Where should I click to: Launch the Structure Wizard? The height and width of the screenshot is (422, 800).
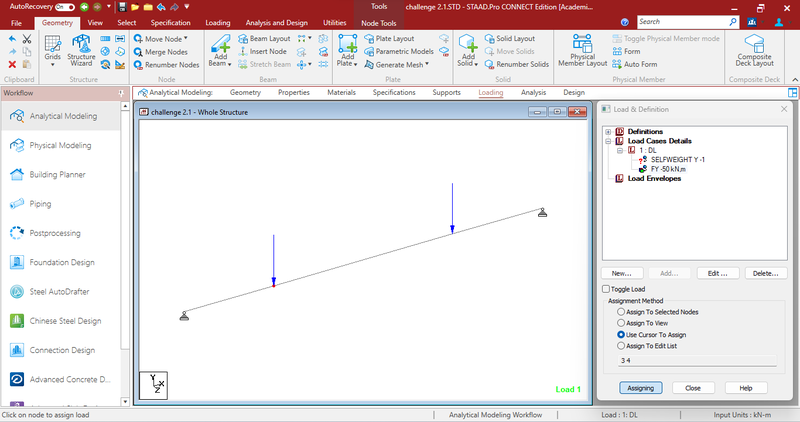(x=81, y=50)
